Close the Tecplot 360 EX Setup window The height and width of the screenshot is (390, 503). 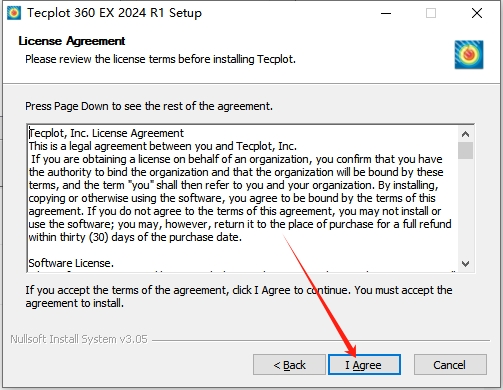point(477,13)
